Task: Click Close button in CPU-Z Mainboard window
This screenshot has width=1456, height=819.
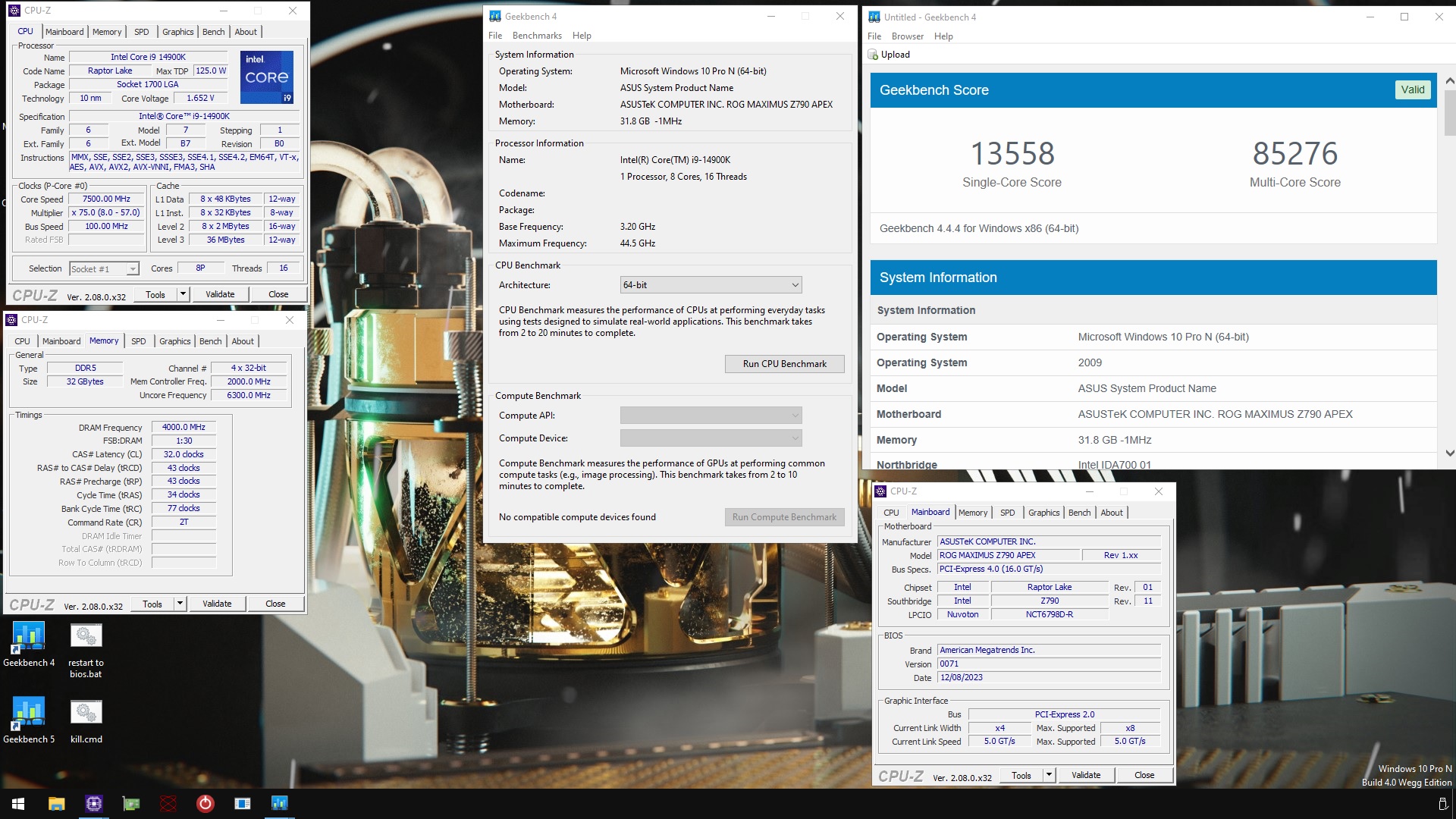Action: [1144, 775]
